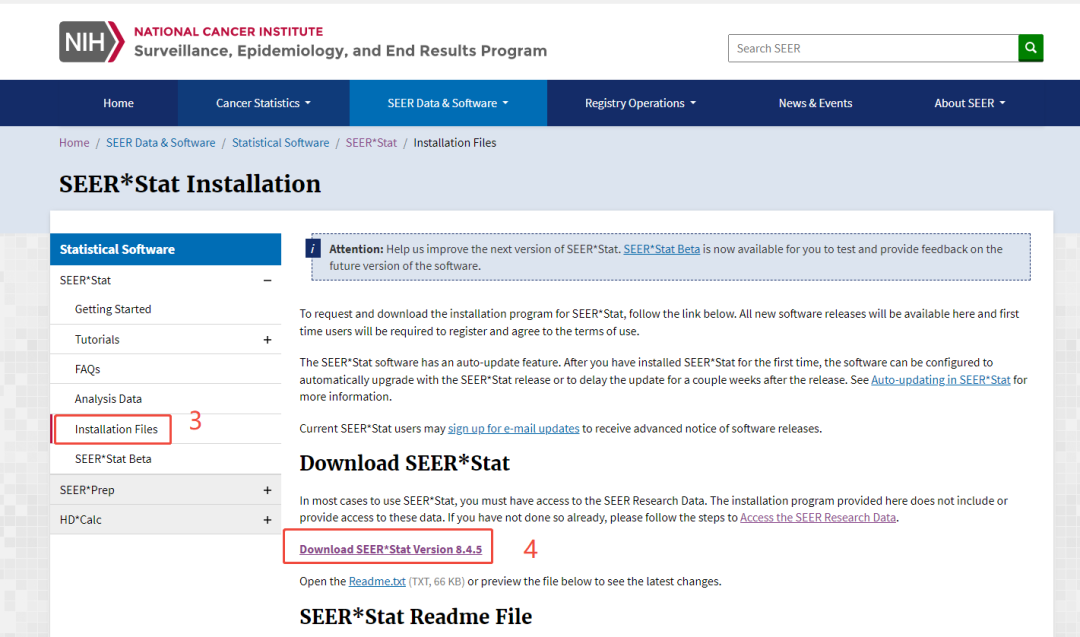The image size is (1080, 637).
Task: Click the Home breadcrumb link
Action: click(74, 143)
